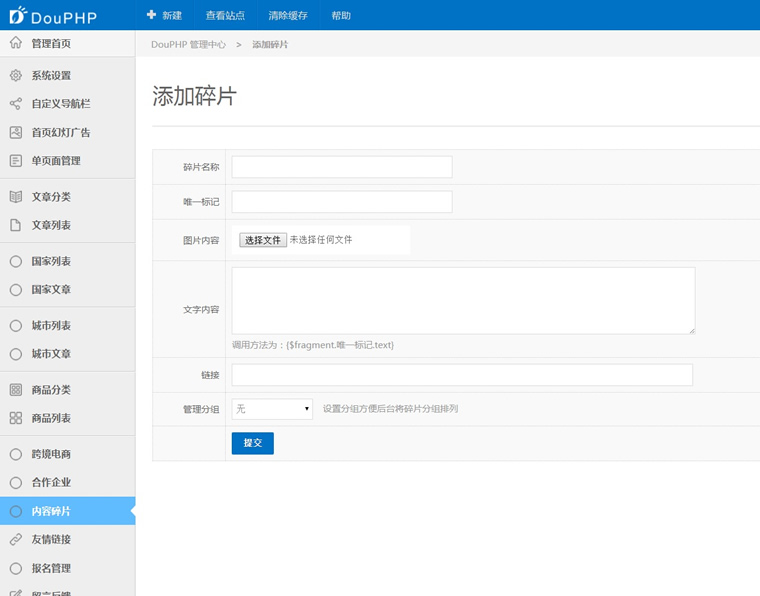
Task: Open the 管理分组 dropdown showing 无
Action: 272,409
